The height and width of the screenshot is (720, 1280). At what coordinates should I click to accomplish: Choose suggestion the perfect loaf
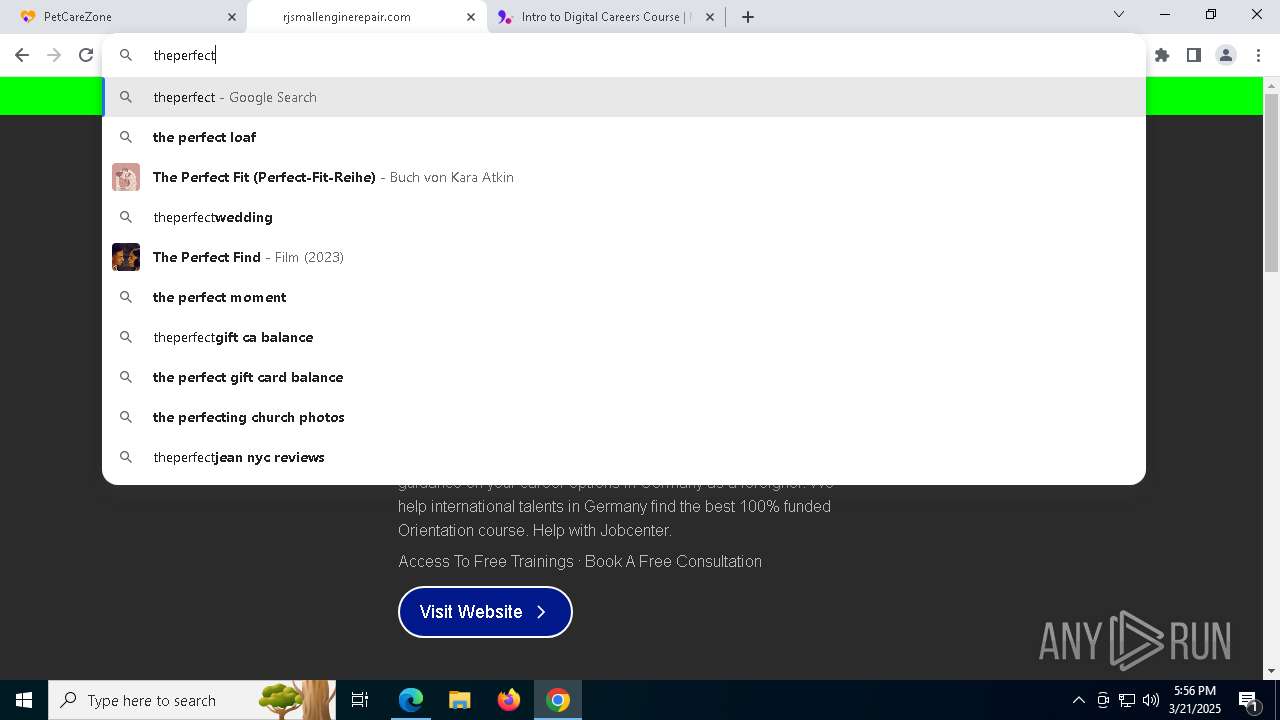pyautogui.click(x=624, y=137)
